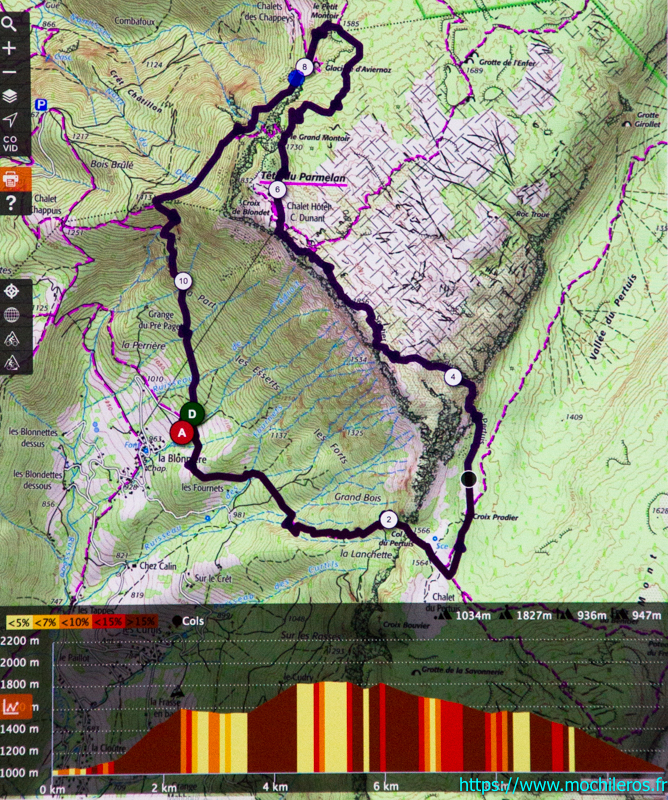The image size is (668, 800).
Task: Click the globe grid icon
Action: click(11, 315)
